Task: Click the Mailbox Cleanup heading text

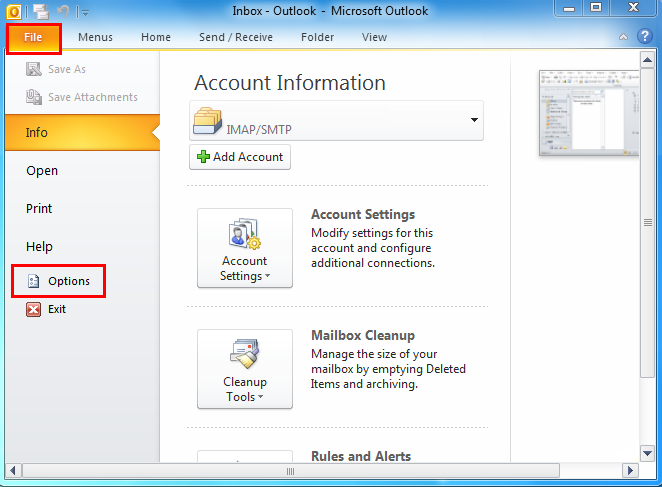Action: pyautogui.click(x=363, y=335)
